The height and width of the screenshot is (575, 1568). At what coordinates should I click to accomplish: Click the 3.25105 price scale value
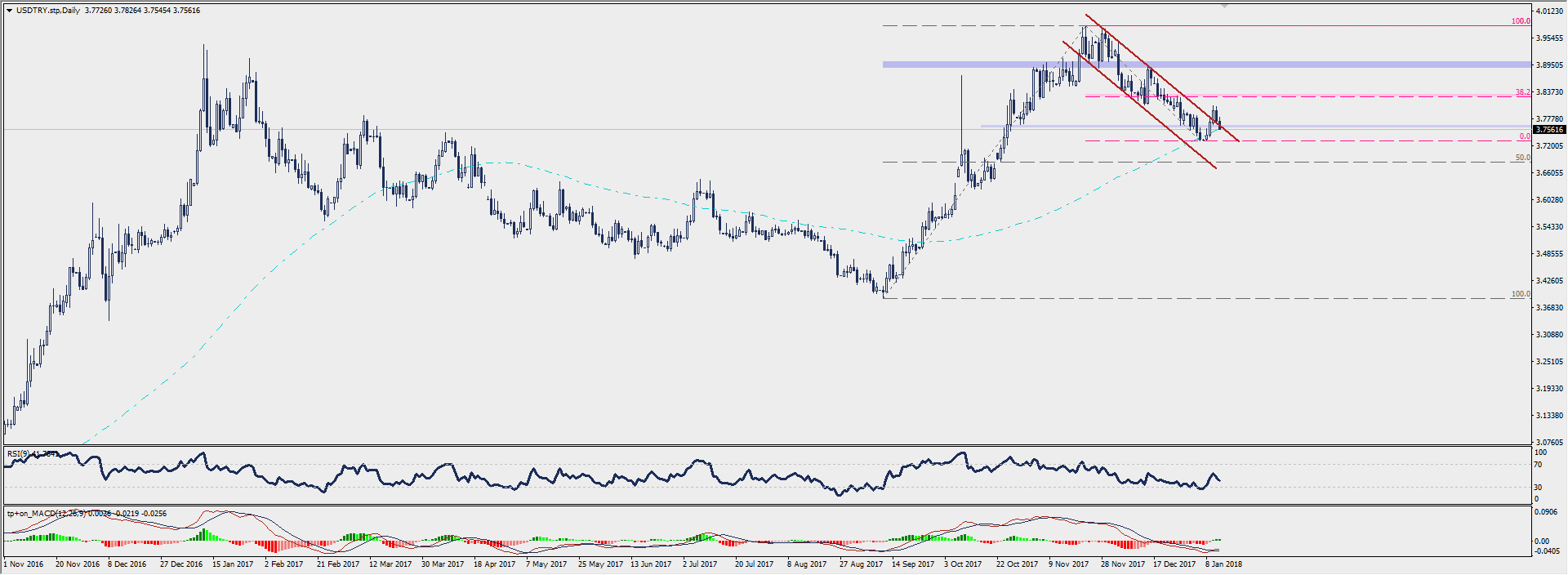(1549, 362)
